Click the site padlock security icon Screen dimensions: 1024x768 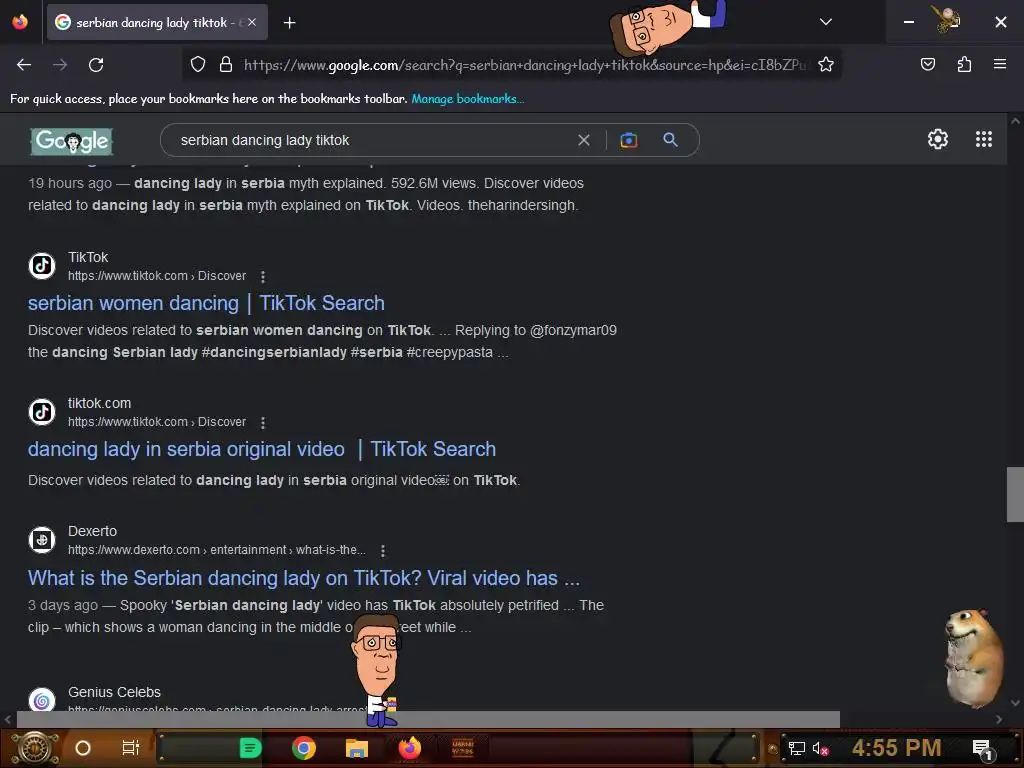click(226, 64)
